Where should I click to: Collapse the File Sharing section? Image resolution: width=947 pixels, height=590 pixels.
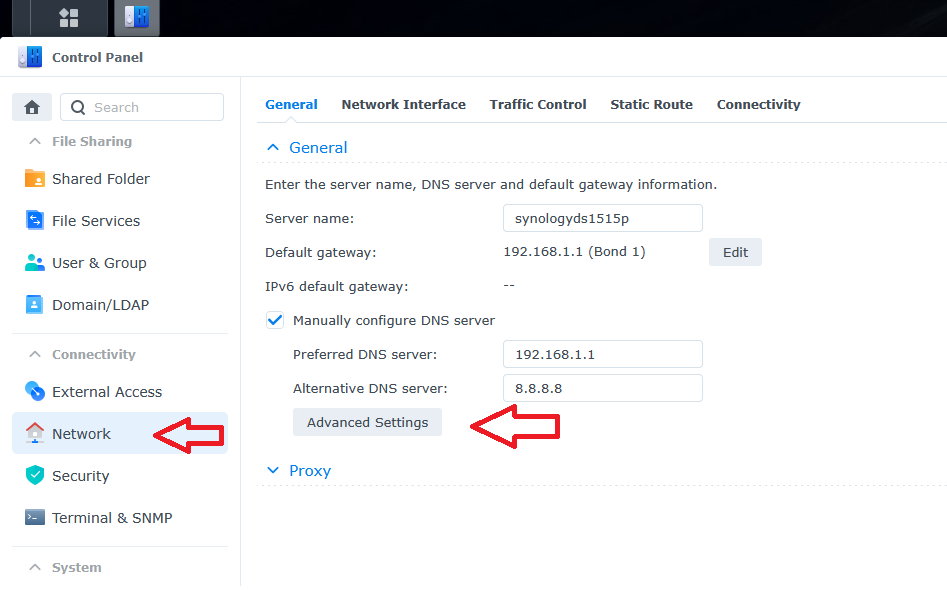[35, 142]
